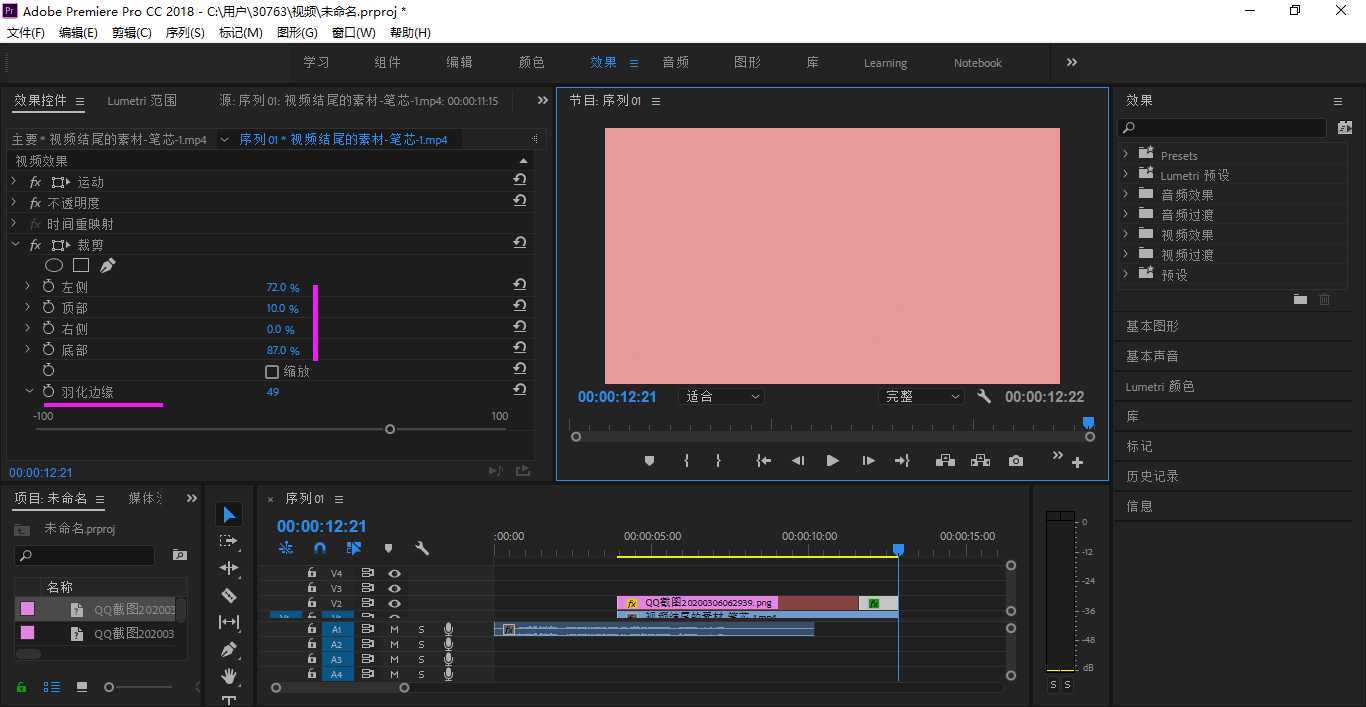
Task: Expand the 视频效果 folder
Action: tap(1126, 234)
